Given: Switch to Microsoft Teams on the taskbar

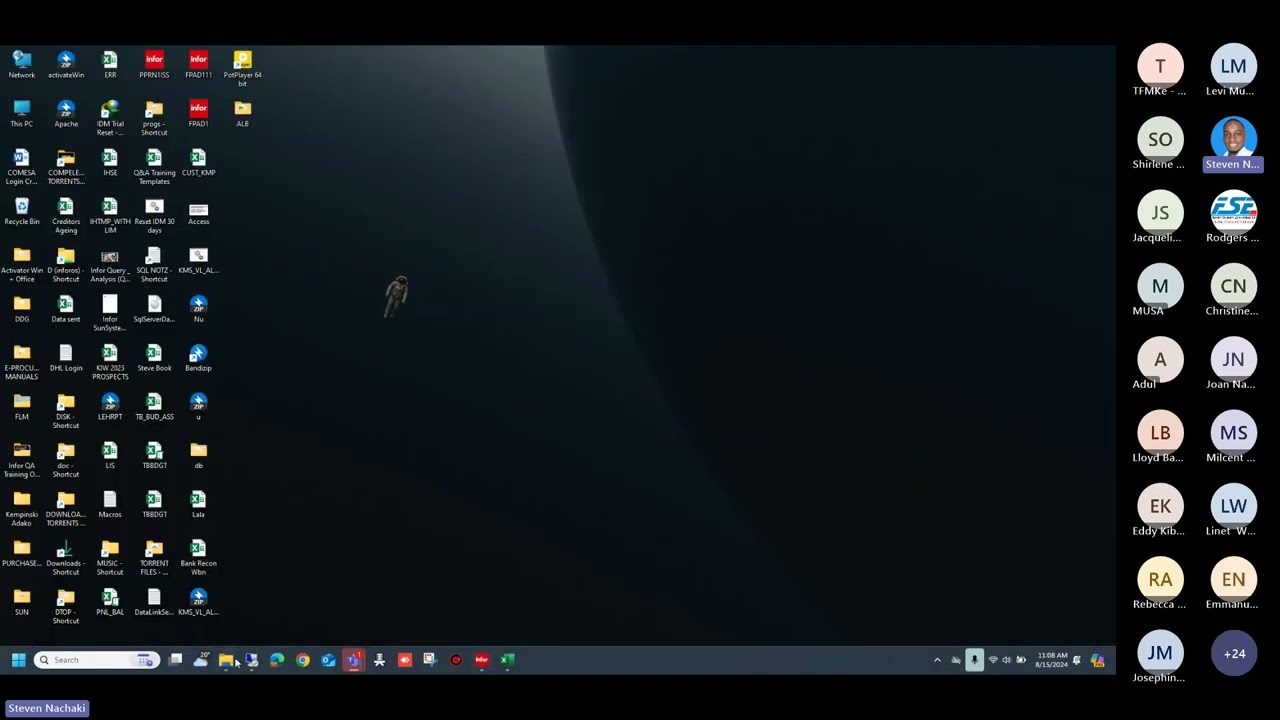Looking at the screenshot, I should click(353, 660).
